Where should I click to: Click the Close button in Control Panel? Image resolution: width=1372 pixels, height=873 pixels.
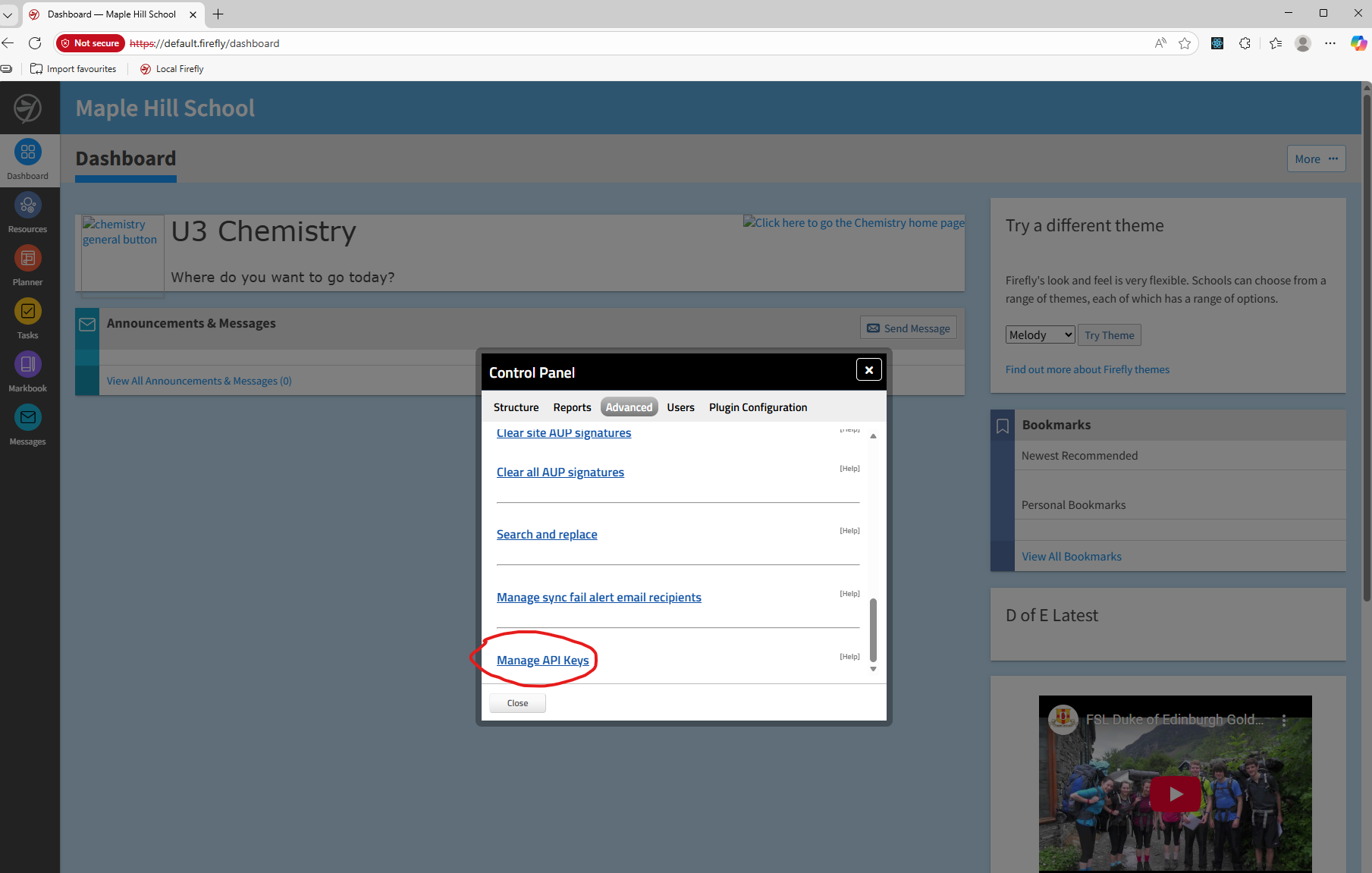(x=517, y=703)
